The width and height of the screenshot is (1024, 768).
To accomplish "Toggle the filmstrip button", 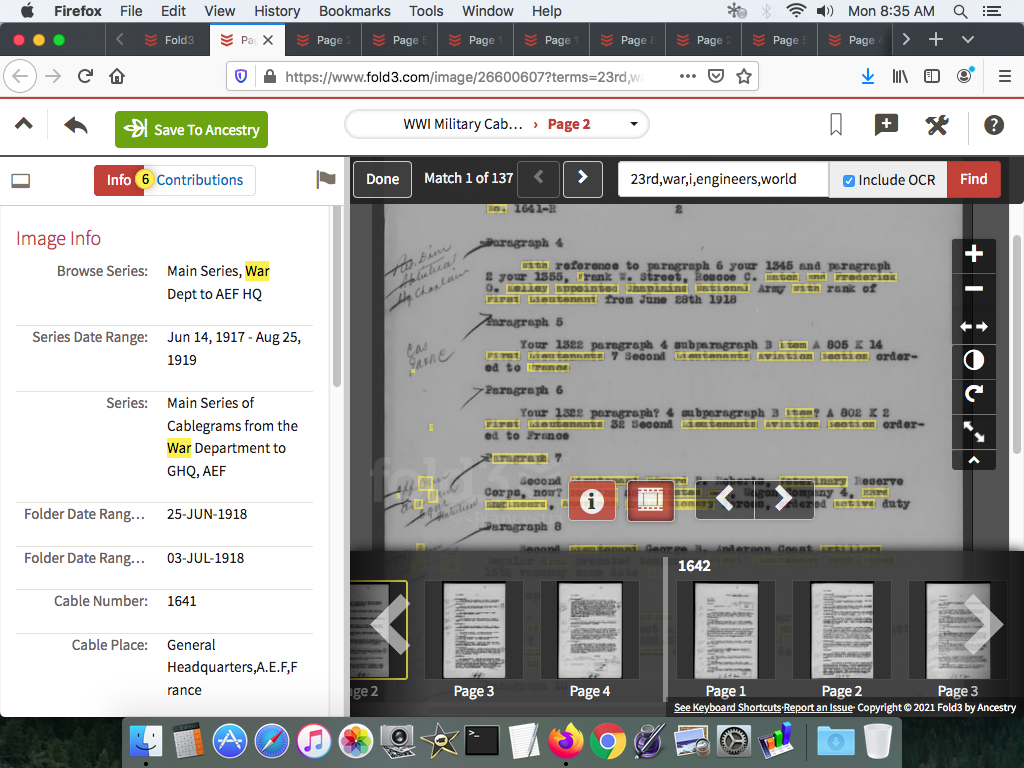I will [650, 500].
